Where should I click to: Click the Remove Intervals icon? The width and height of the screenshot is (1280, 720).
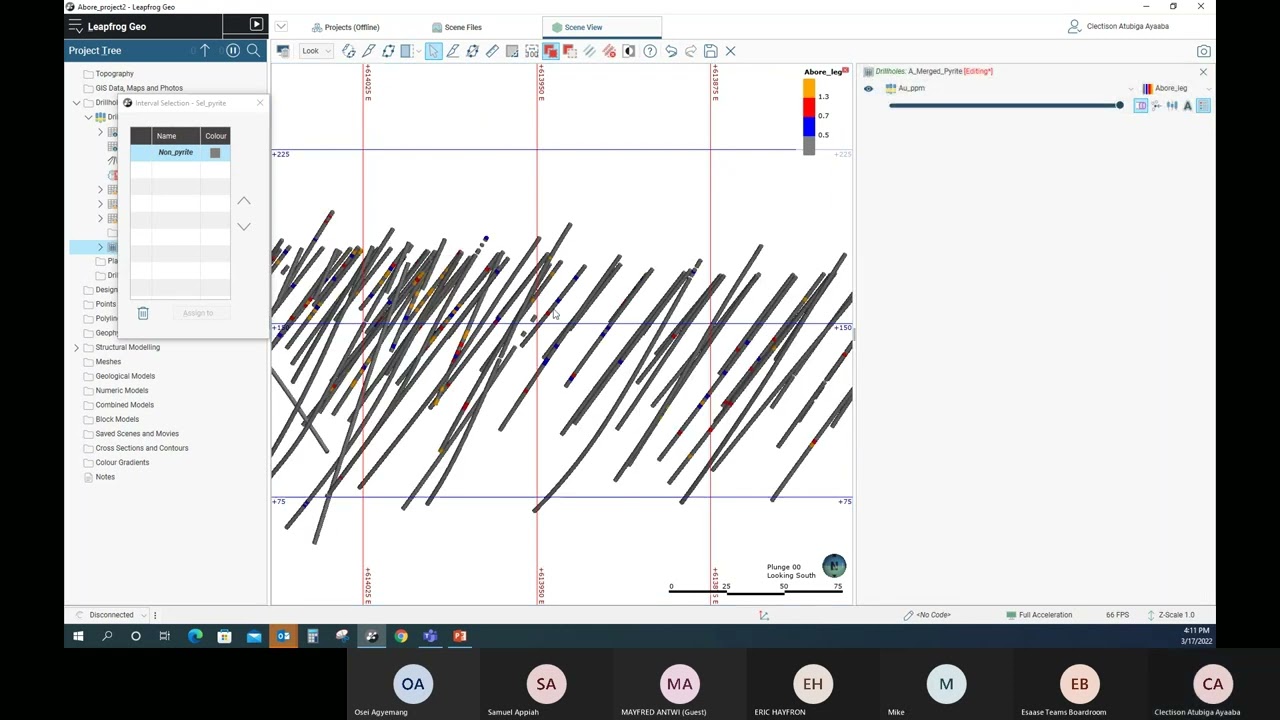pyautogui.click(x=570, y=51)
